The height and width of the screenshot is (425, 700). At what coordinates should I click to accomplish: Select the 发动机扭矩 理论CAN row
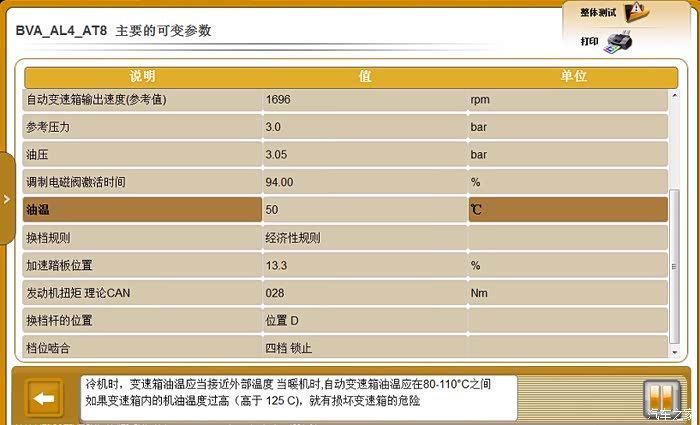point(345,293)
